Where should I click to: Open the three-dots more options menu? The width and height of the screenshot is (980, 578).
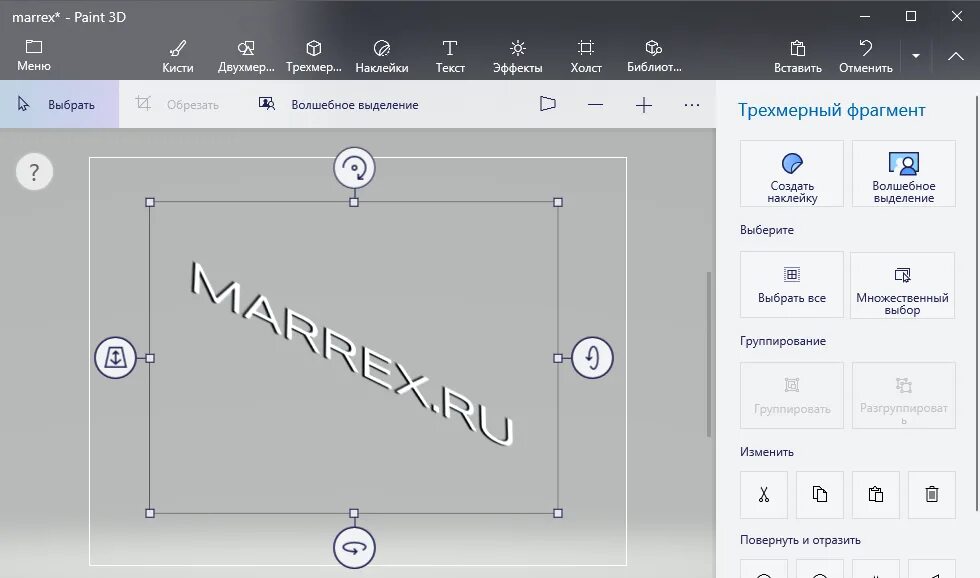(x=692, y=105)
